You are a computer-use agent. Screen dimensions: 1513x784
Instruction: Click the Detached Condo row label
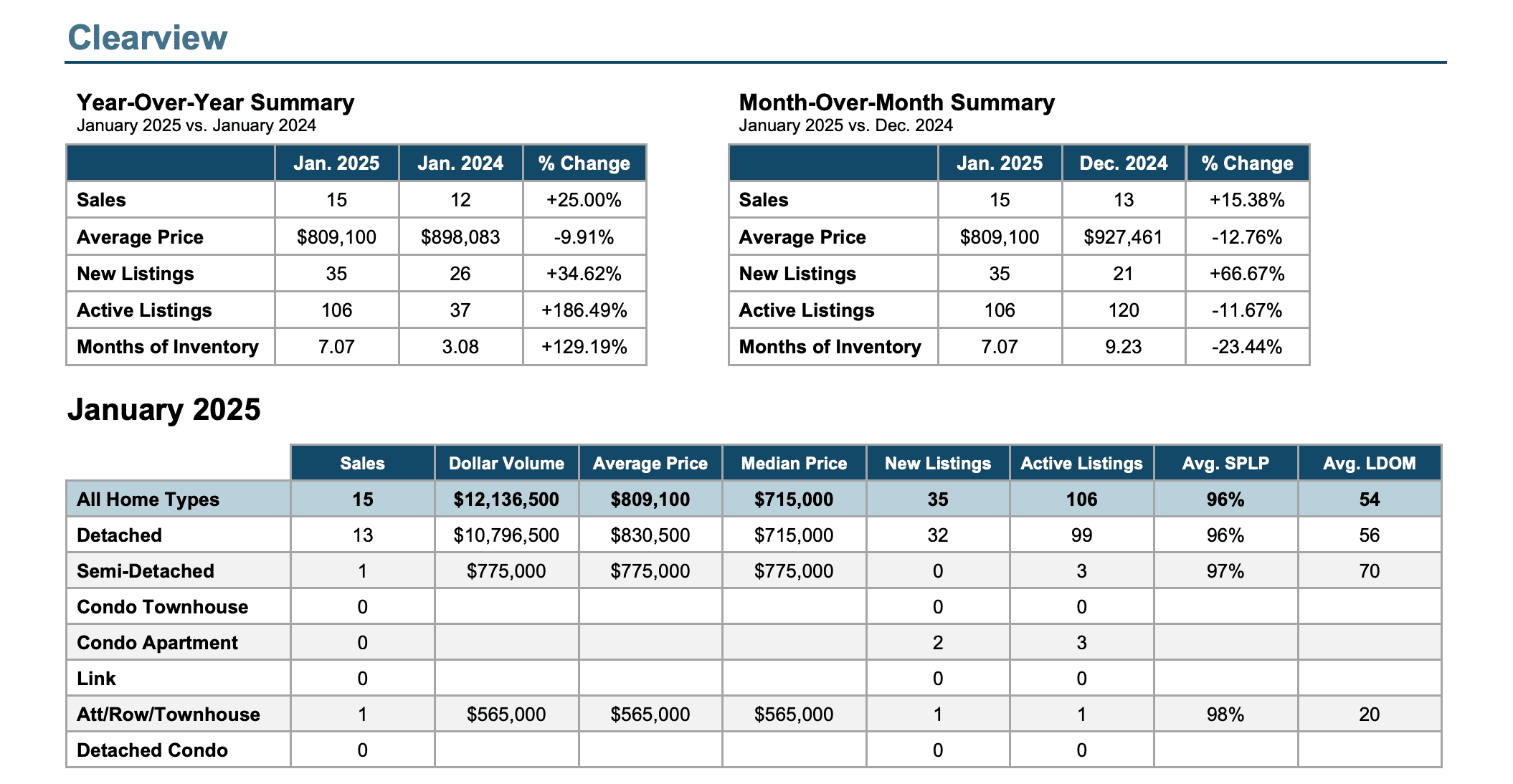(x=152, y=750)
